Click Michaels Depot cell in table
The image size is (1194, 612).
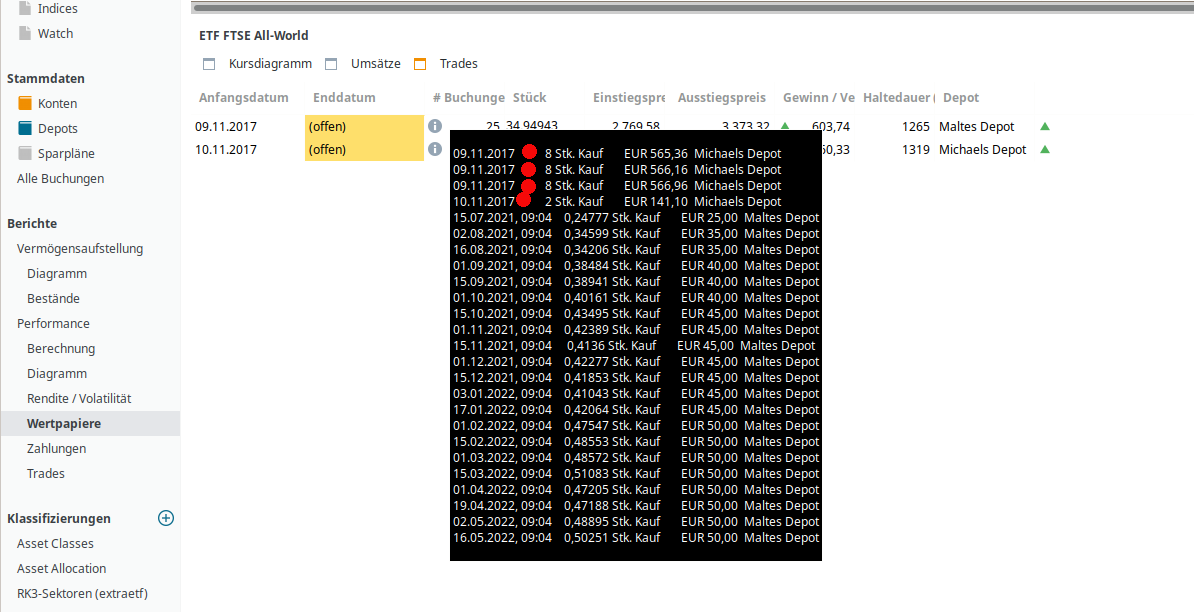pyautogui.click(x=982, y=149)
